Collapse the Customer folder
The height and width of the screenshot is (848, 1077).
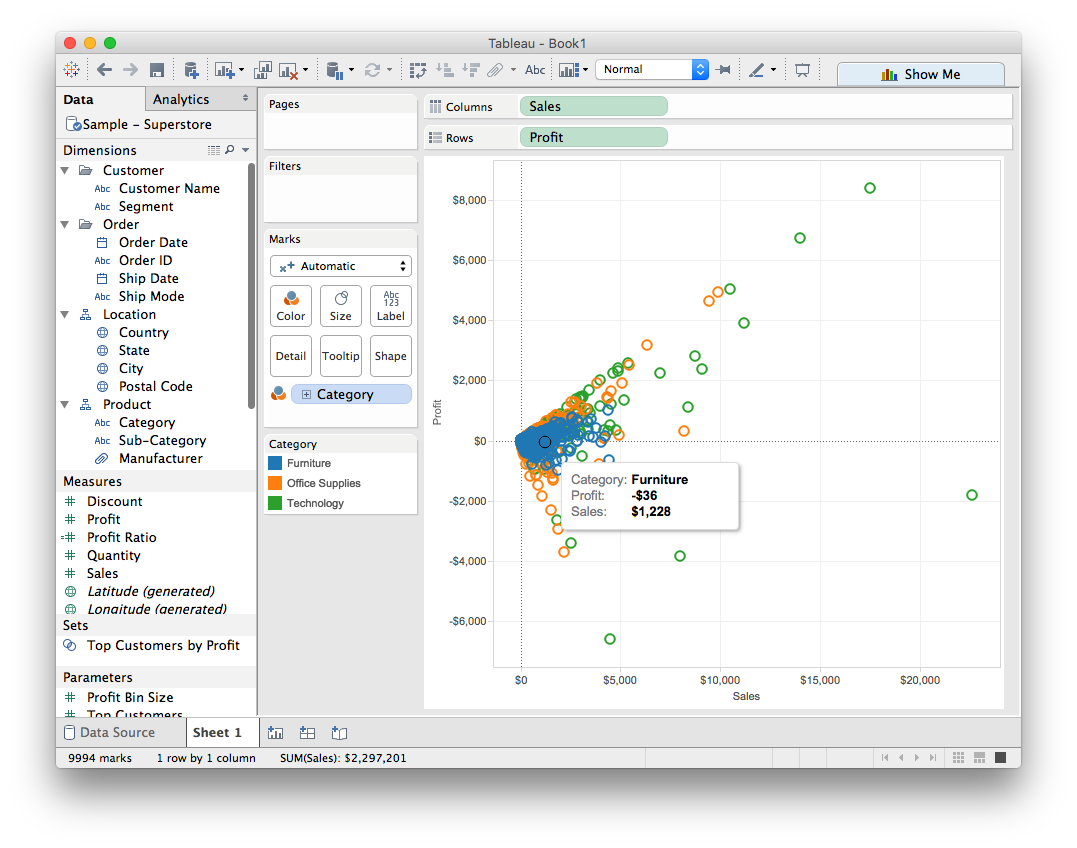tap(65, 170)
